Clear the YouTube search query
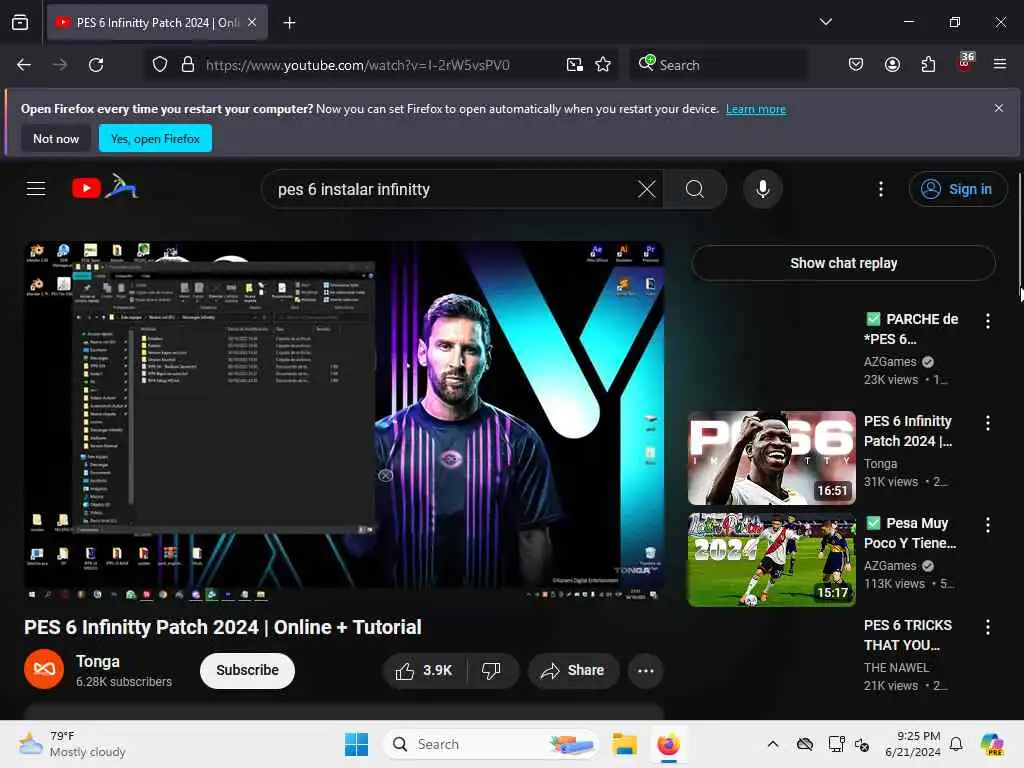Screen dimensions: 1024x768 click(647, 189)
